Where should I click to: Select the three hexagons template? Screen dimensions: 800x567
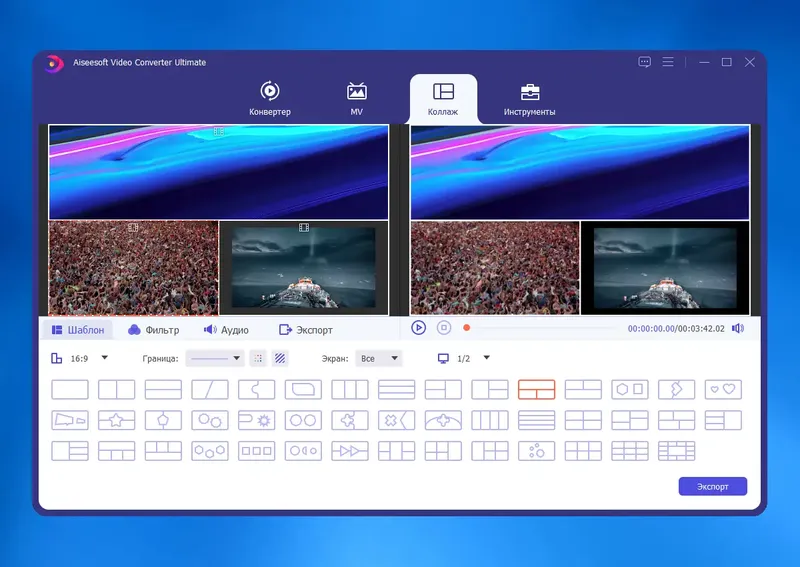pos(210,451)
